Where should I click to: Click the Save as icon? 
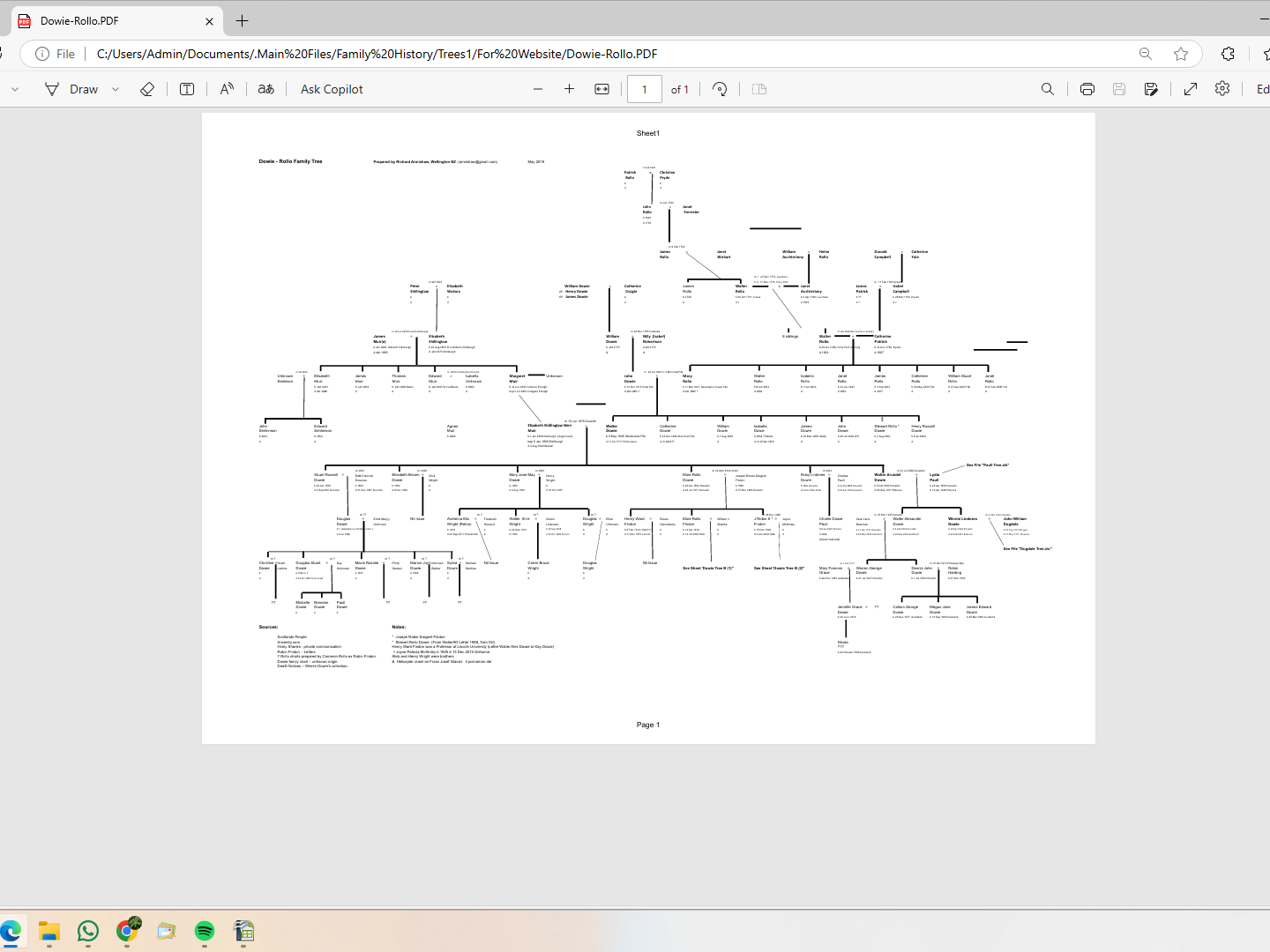[x=1151, y=89]
